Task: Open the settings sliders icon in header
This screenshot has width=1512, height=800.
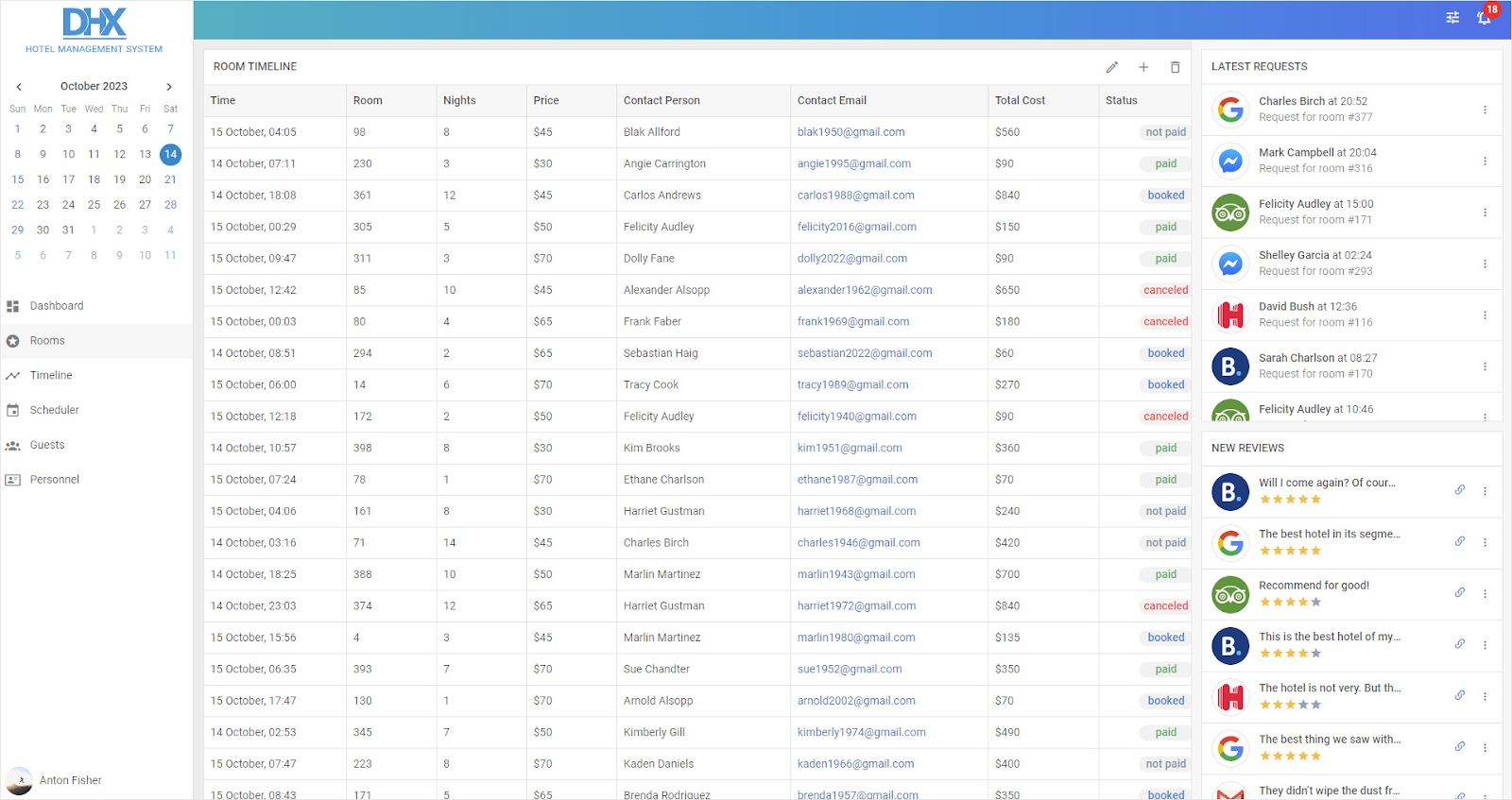Action: 1452,17
